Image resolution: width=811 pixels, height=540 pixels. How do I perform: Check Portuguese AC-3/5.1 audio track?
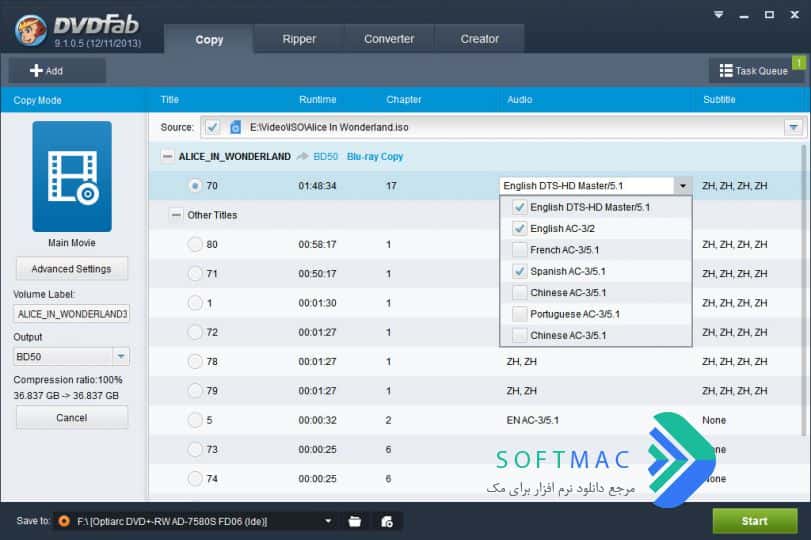pyautogui.click(x=519, y=314)
